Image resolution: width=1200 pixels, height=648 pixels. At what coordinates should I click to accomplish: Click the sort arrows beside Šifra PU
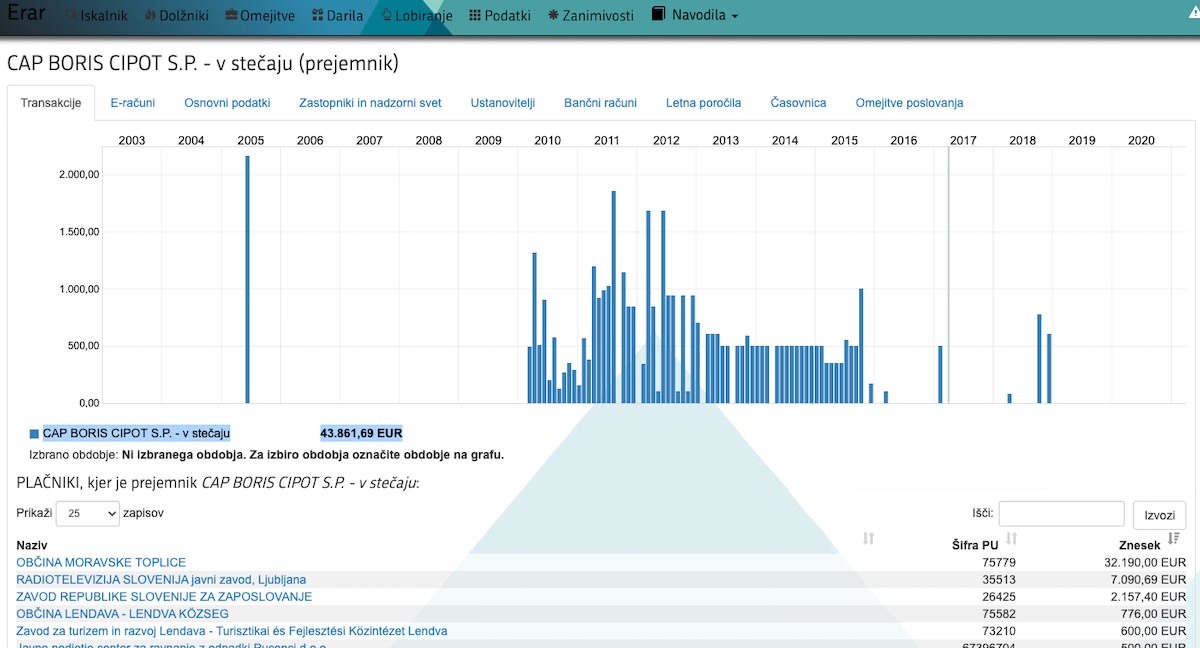click(1012, 540)
